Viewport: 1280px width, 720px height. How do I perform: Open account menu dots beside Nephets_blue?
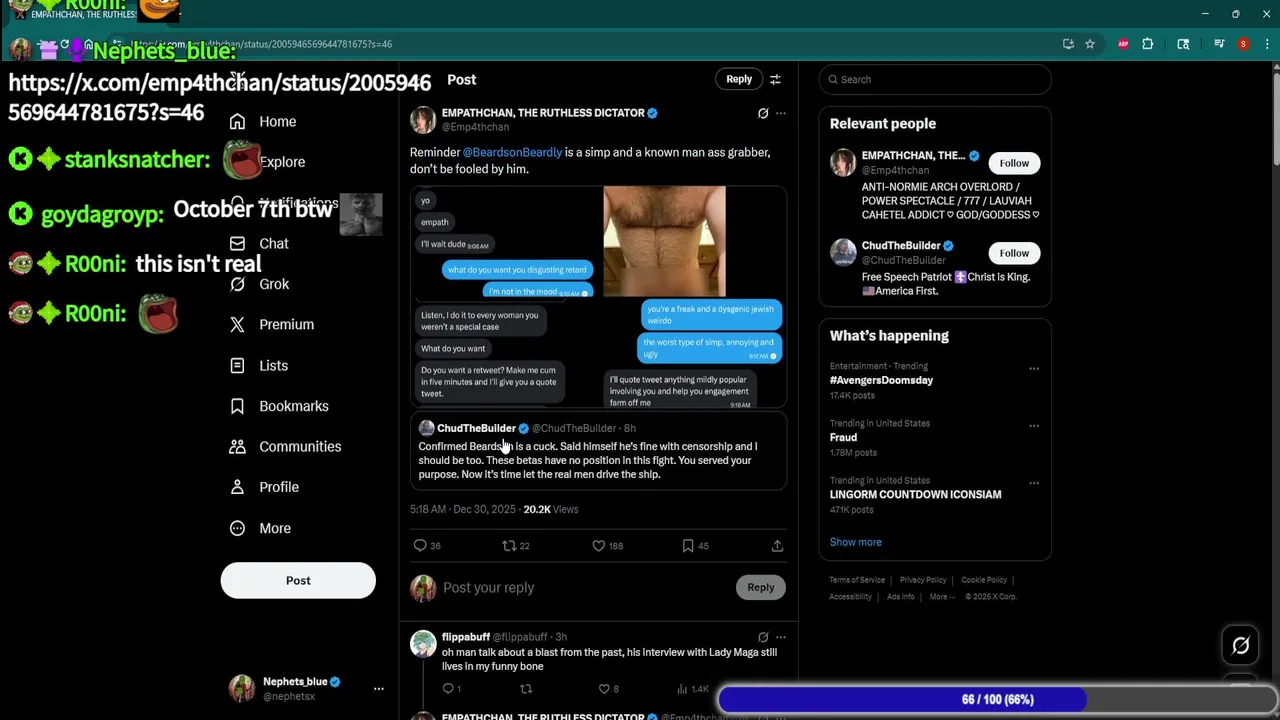pos(379,689)
